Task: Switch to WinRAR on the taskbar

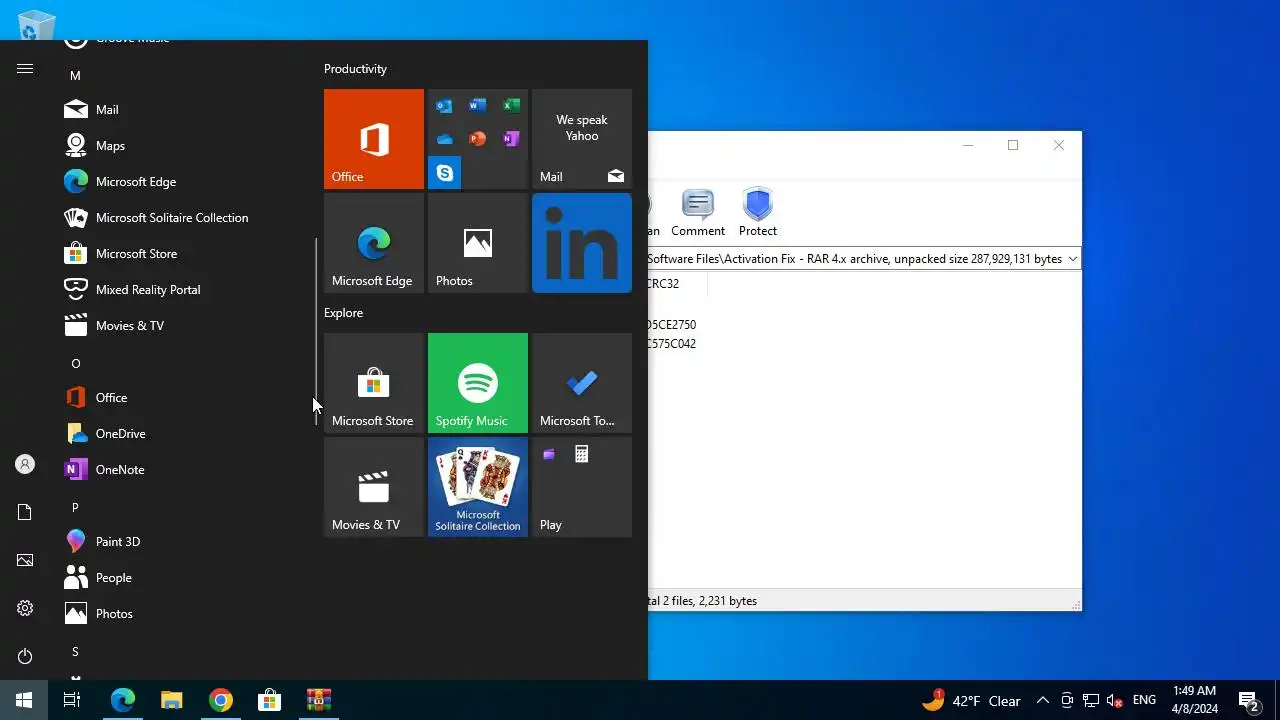Action: tap(319, 700)
